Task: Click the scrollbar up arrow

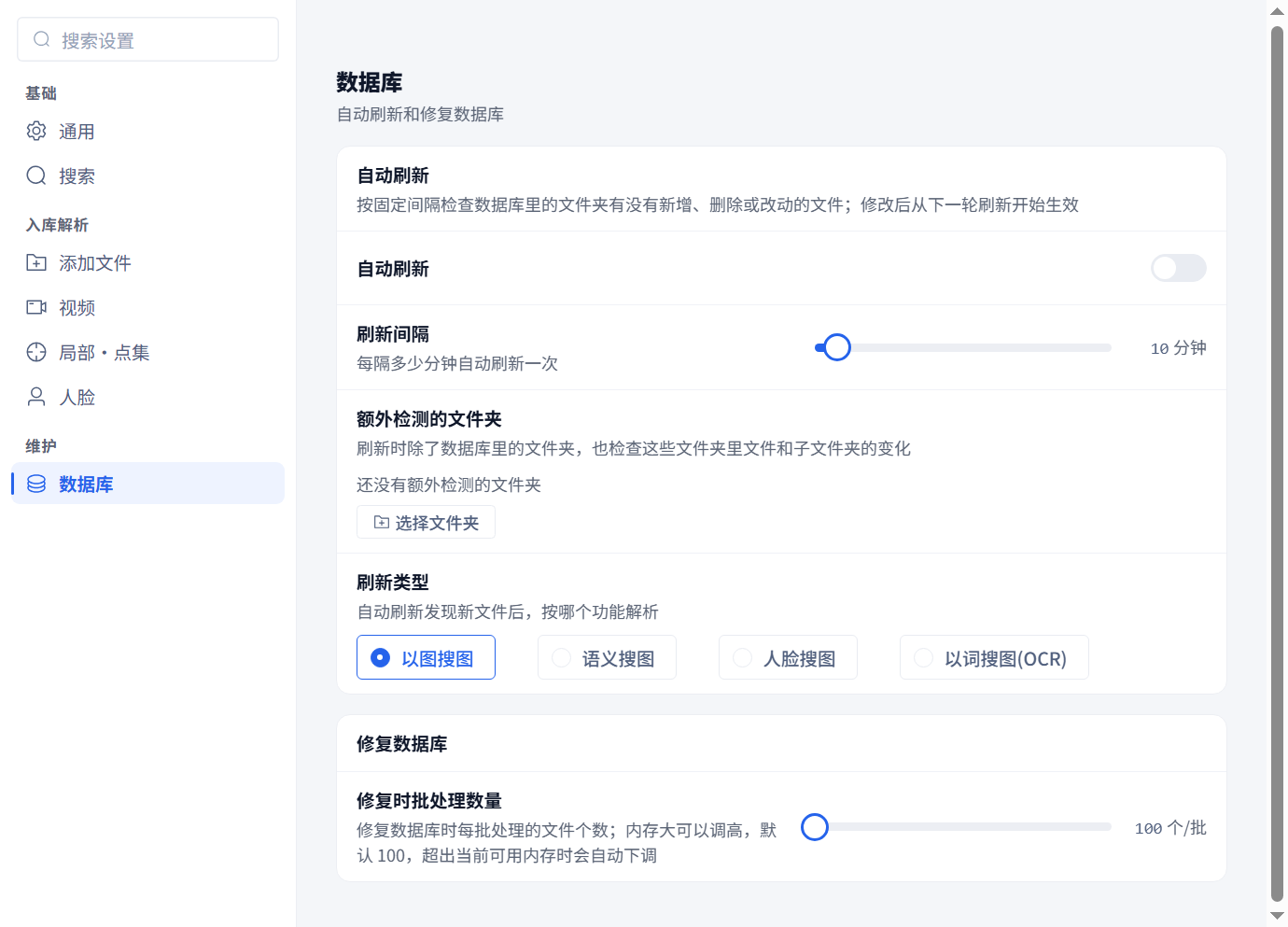Action: (x=1277, y=11)
